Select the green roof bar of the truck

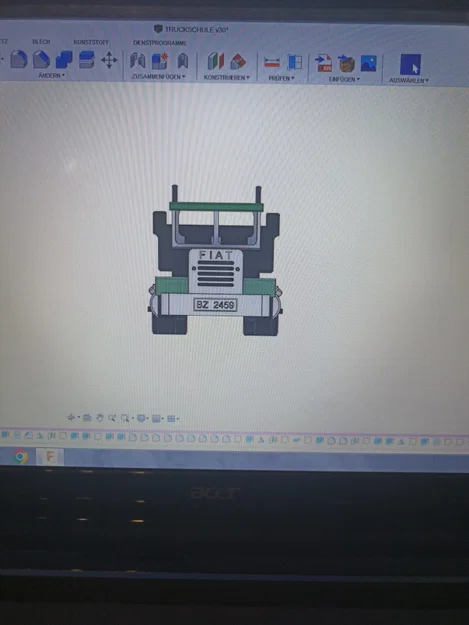pyautogui.click(x=216, y=206)
